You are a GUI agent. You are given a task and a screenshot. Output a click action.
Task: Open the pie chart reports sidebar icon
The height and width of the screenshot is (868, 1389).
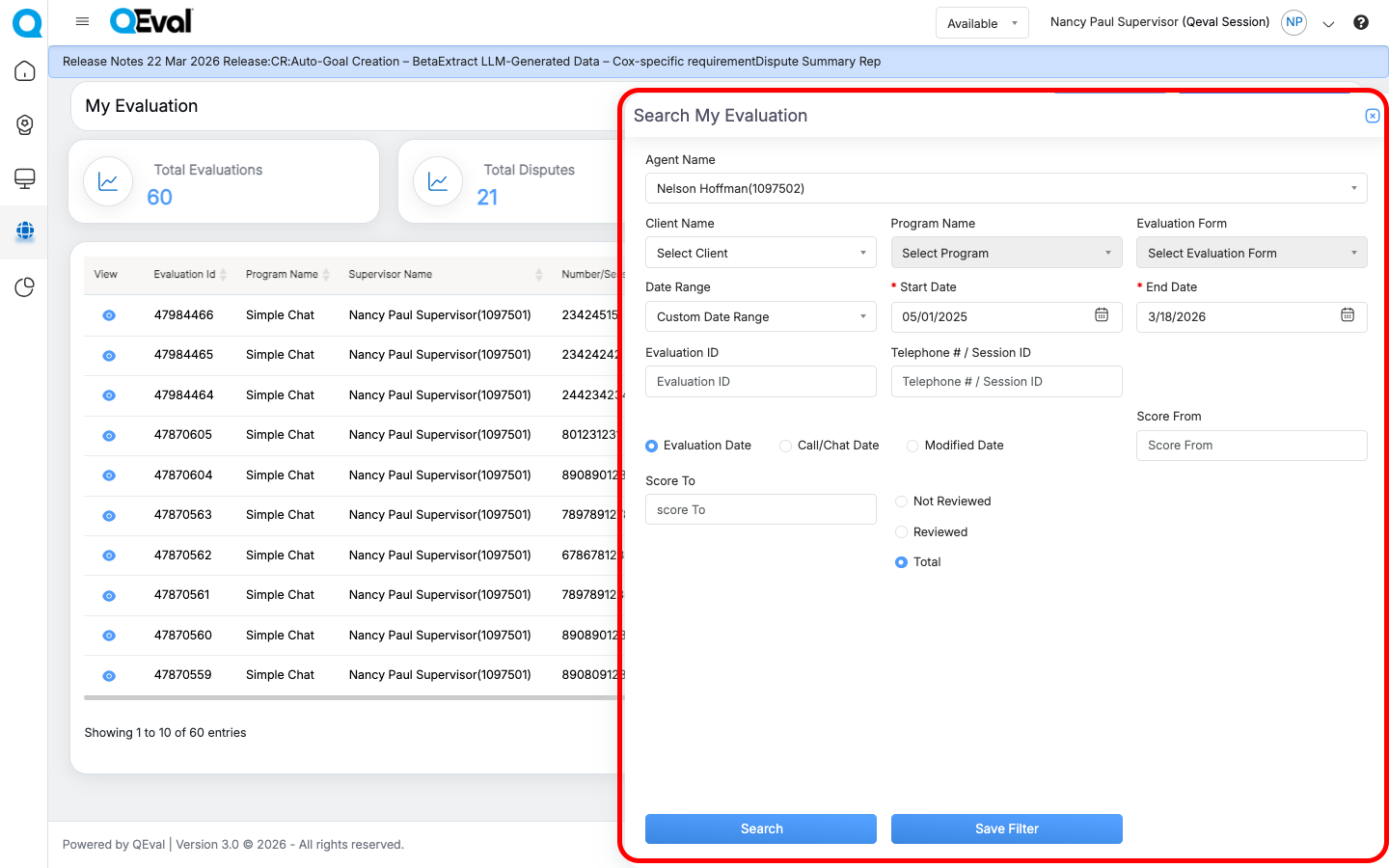click(x=25, y=287)
